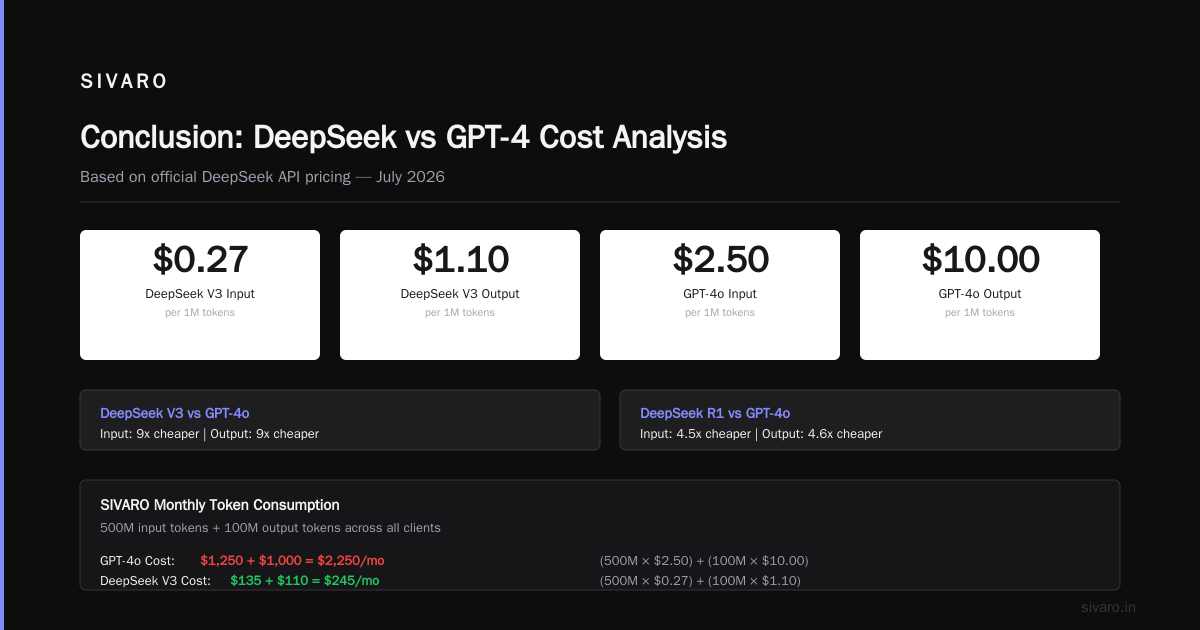Click the DeepSeek R1 vs GPT-4o heading
Screen dimensions: 1200x630
(715, 413)
